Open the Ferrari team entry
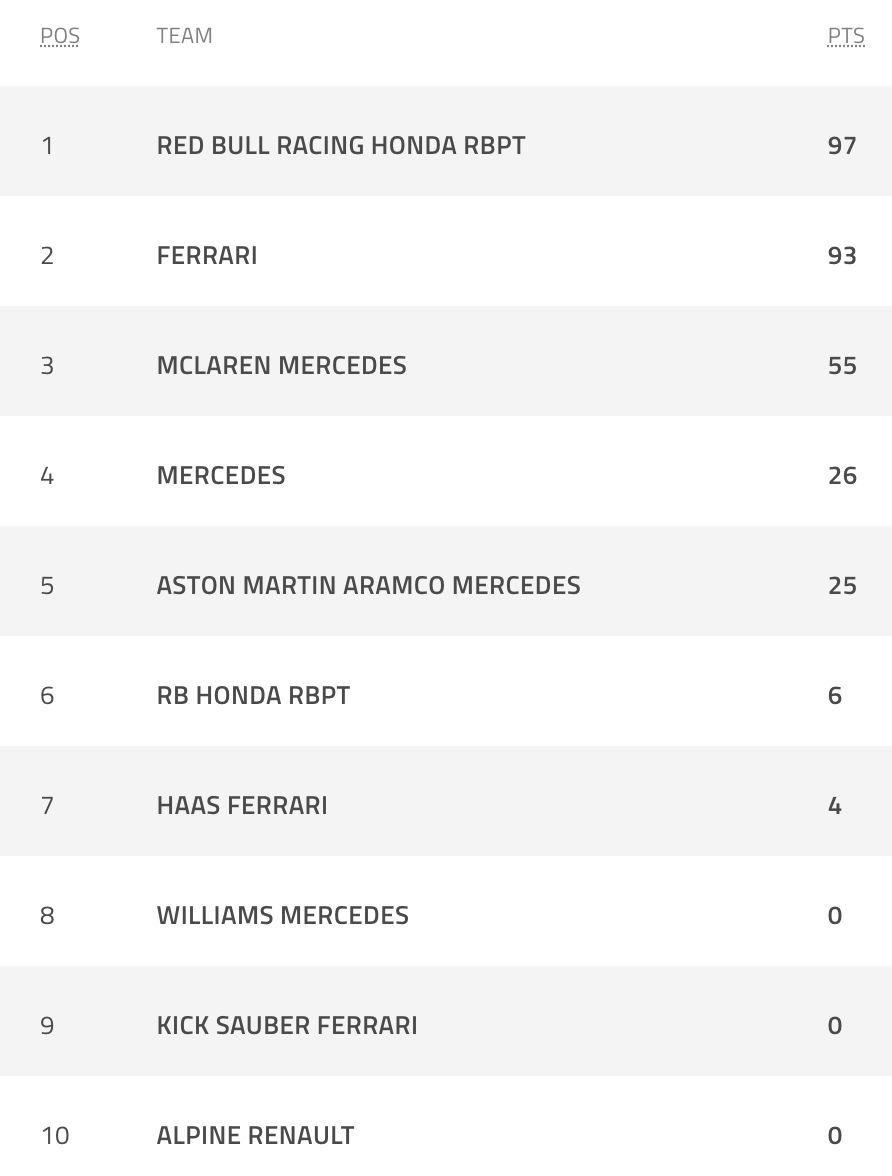 click(x=207, y=256)
